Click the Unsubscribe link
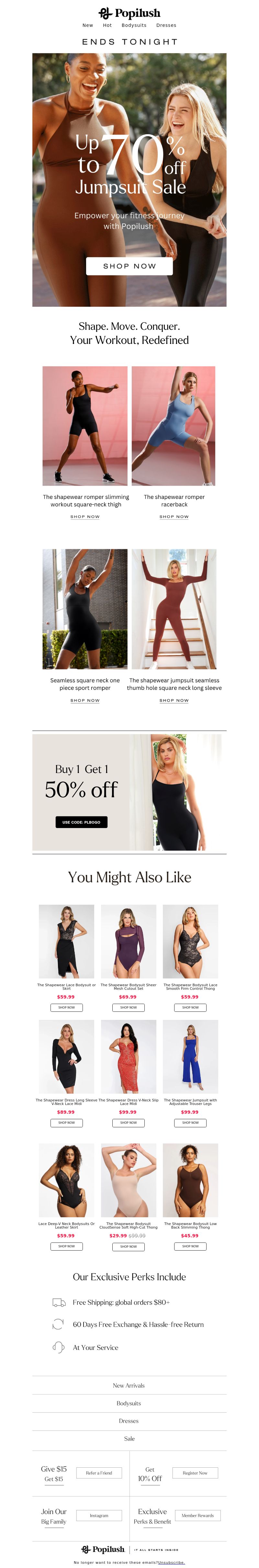Screen dimensions: 259x1568 tap(171, 1562)
